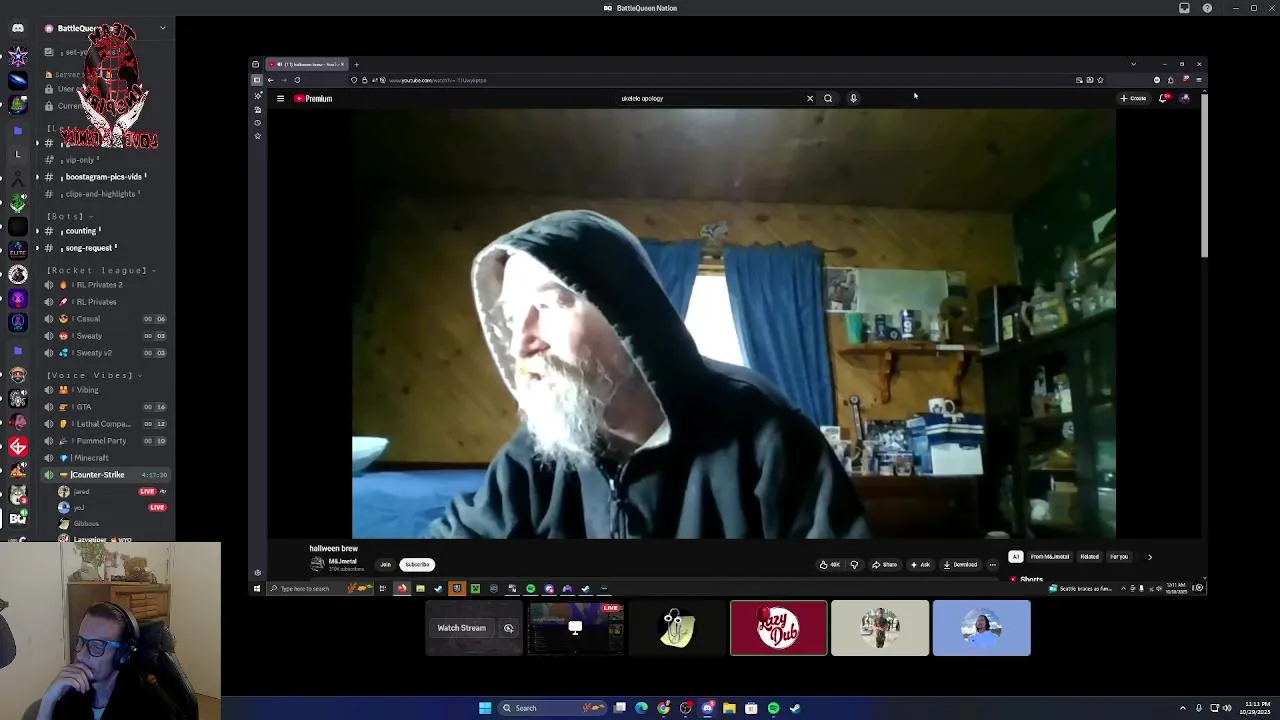Join Pummel Party voice channel
Viewport: 1280px width, 720px height.
tap(99, 441)
